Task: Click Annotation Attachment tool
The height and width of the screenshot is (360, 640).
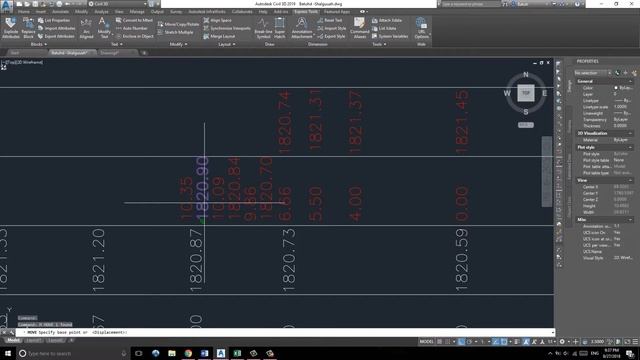Action: (x=302, y=28)
